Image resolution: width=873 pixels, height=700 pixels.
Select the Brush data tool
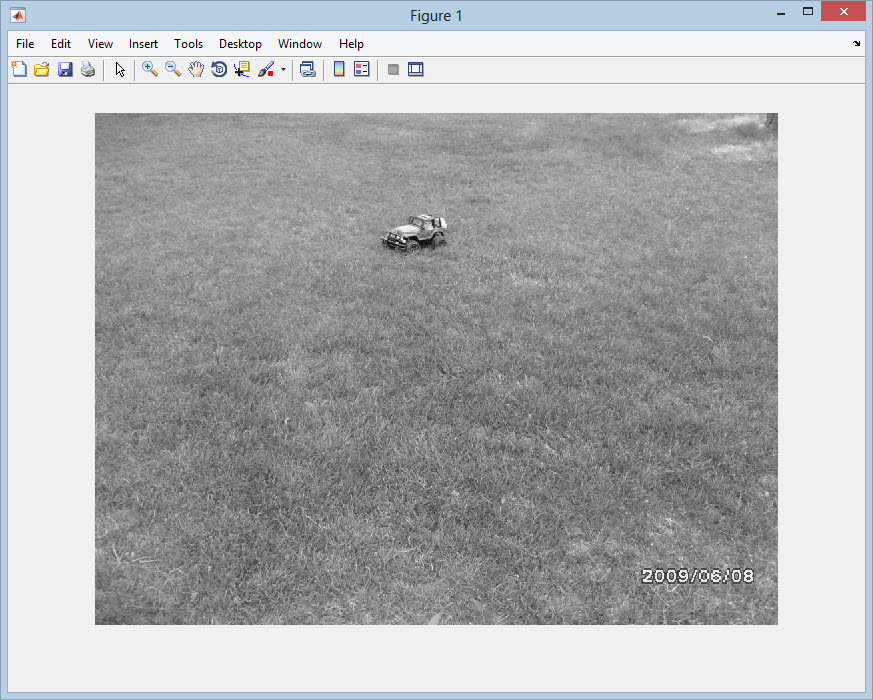tap(266, 69)
